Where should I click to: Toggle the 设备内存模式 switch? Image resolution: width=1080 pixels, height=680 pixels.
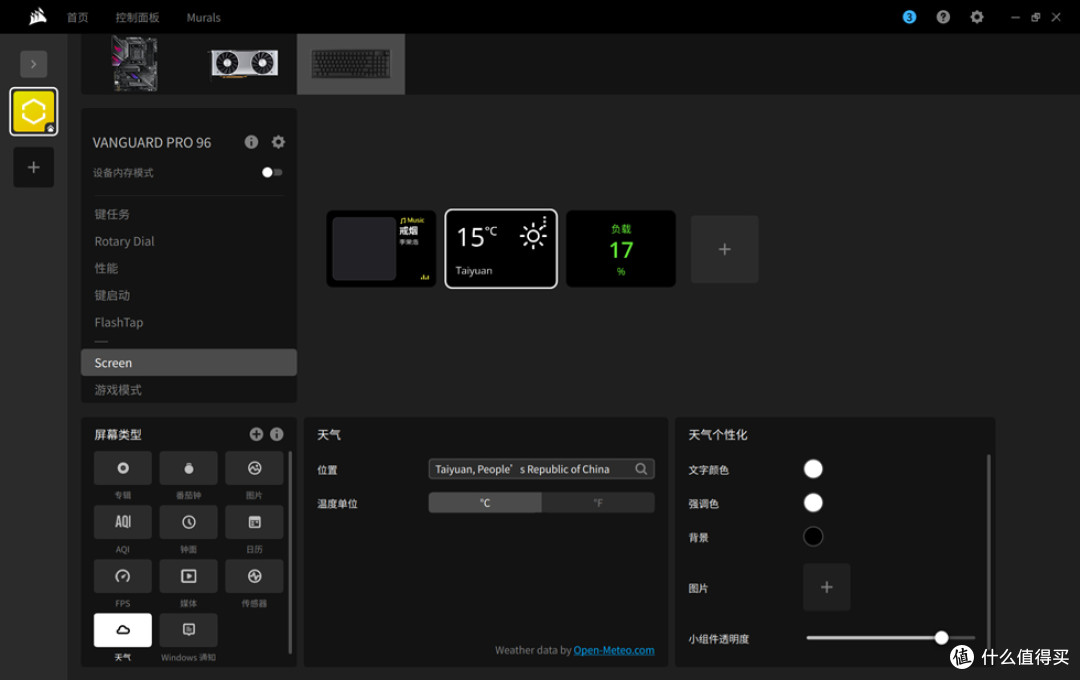coord(272,172)
